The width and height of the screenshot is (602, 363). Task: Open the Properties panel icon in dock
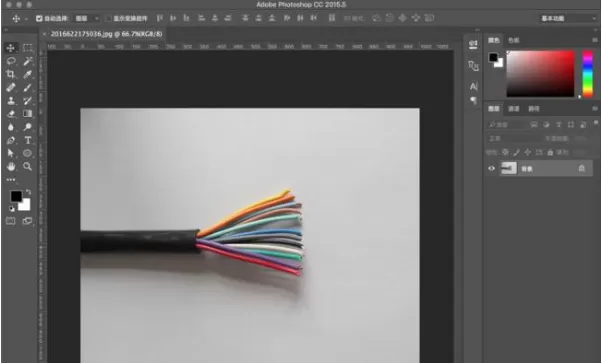473,66
